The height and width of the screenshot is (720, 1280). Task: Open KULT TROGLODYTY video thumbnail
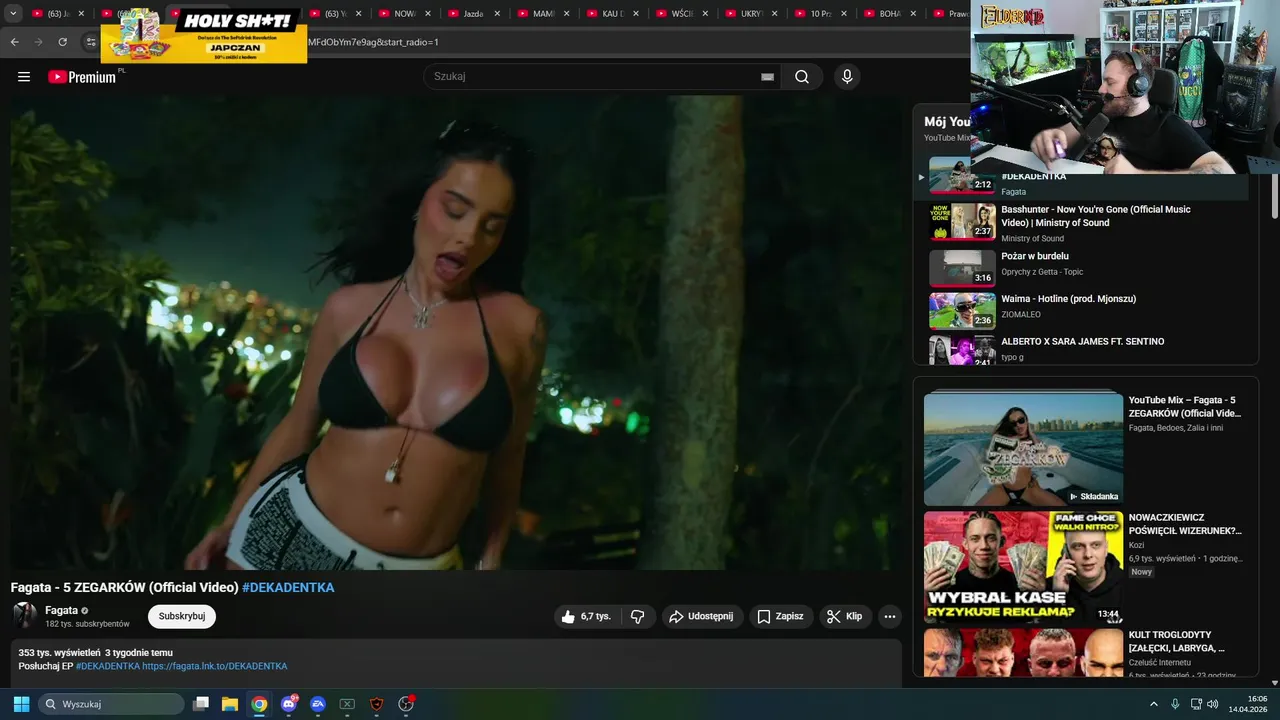(x=1023, y=652)
